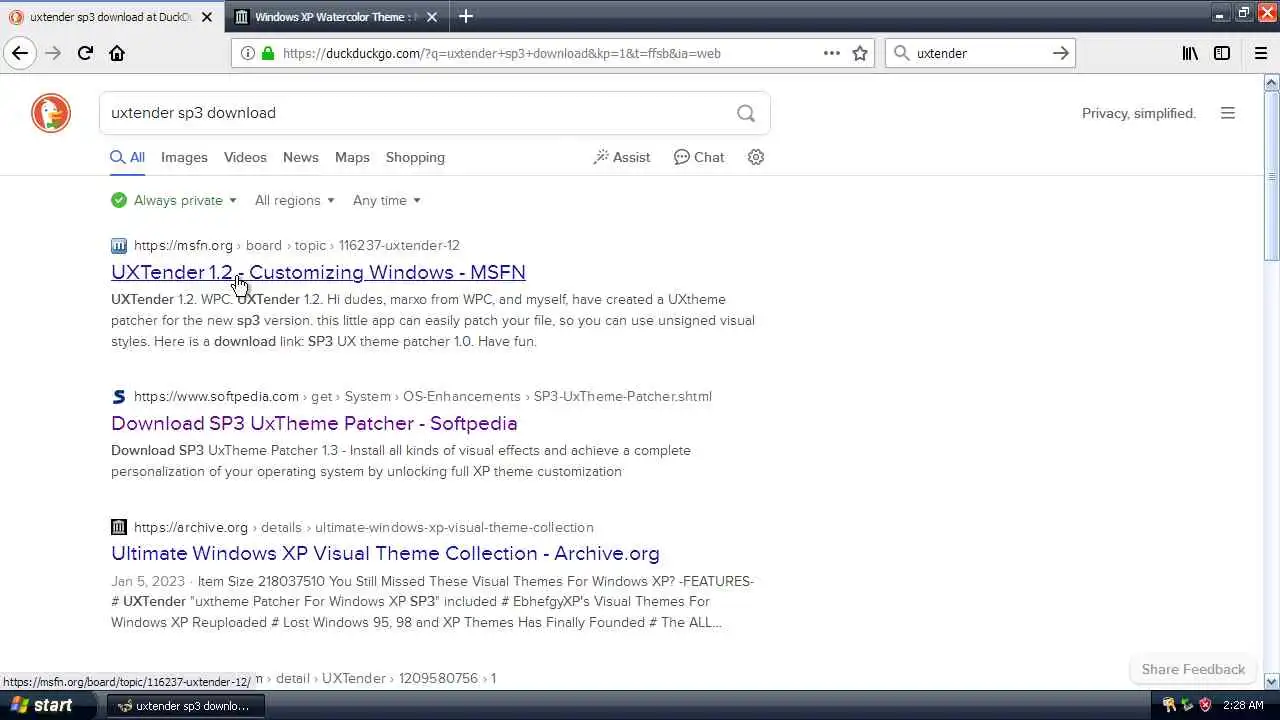Expand the All regions dropdown
This screenshot has width=1280, height=720.
[x=294, y=200]
